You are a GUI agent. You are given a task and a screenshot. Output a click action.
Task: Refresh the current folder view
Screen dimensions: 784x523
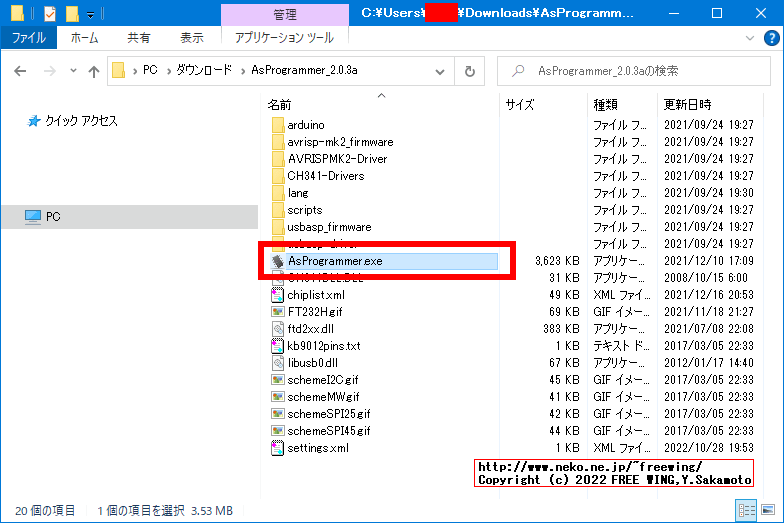point(470,72)
